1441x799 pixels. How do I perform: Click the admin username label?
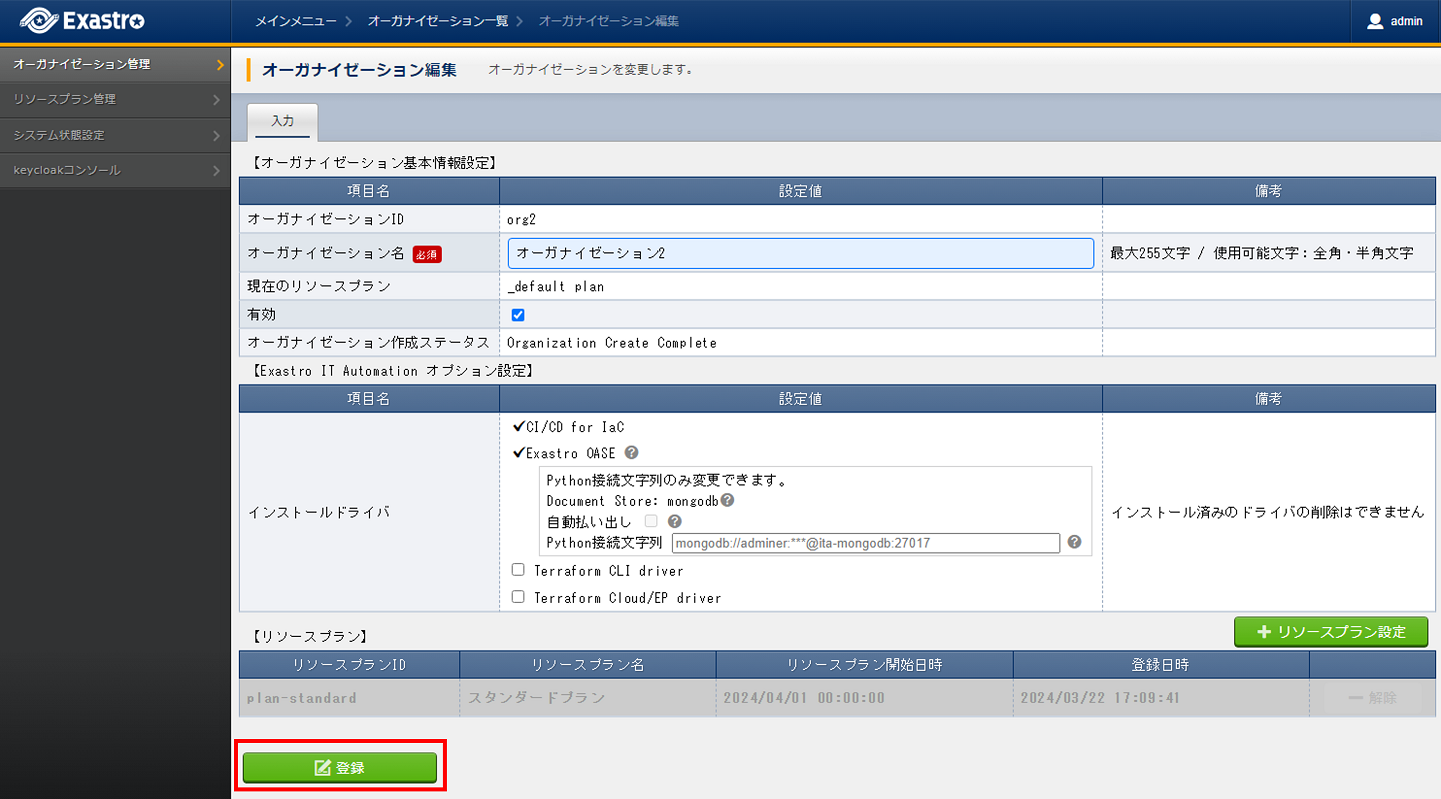pyautogui.click(x=1406, y=21)
